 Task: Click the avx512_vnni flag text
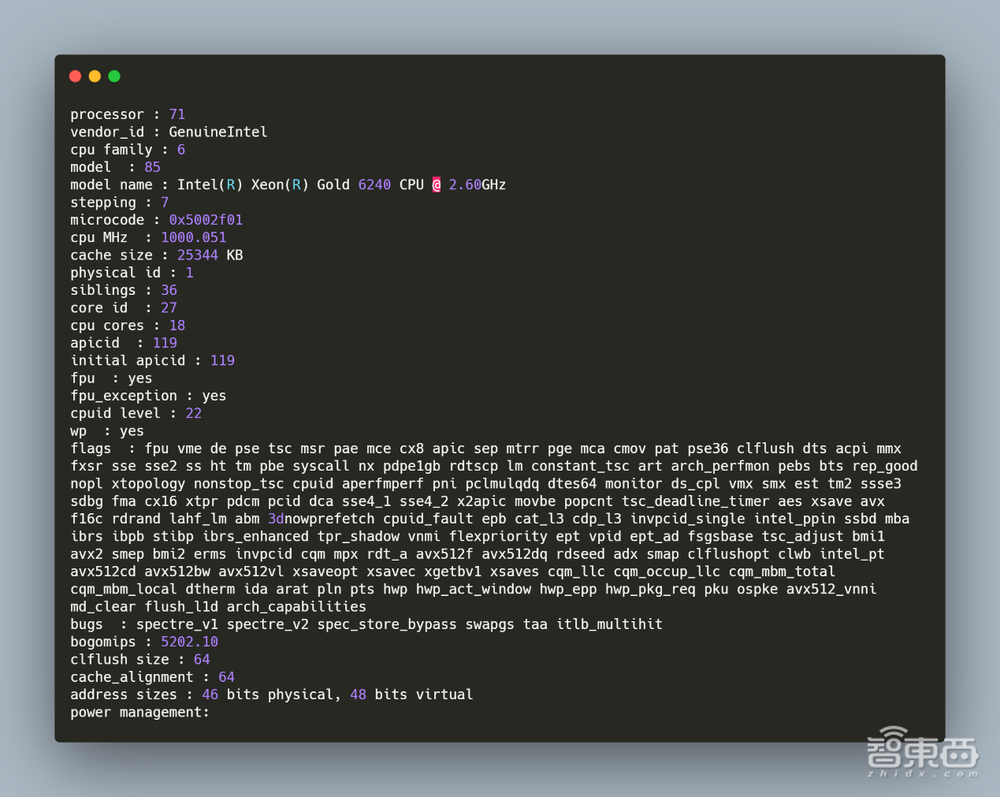coord(831,589)
